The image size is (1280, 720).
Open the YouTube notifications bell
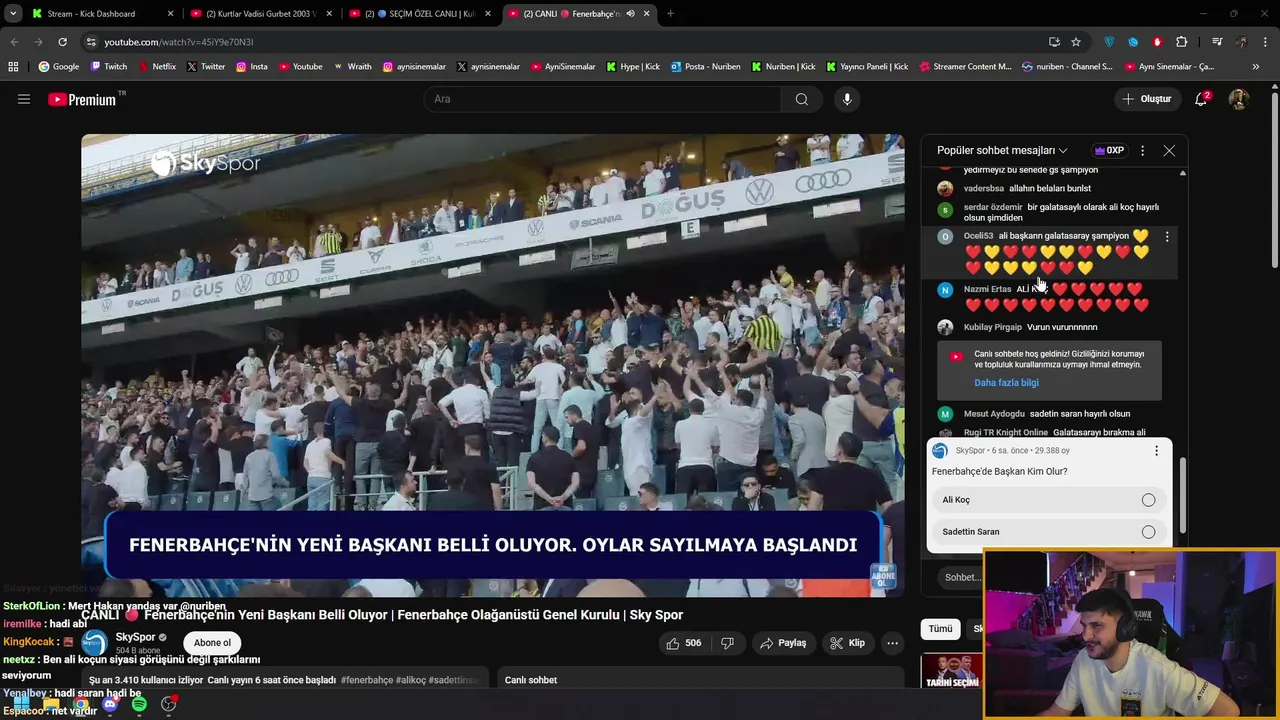[1201, 99]
